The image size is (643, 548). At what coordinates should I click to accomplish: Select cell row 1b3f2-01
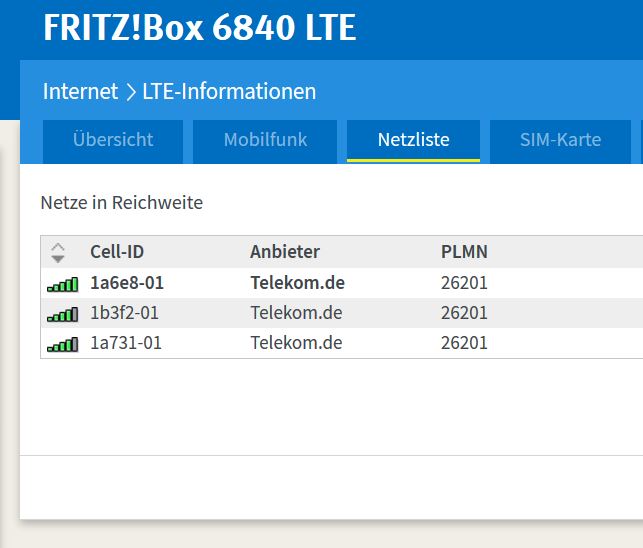342,313
